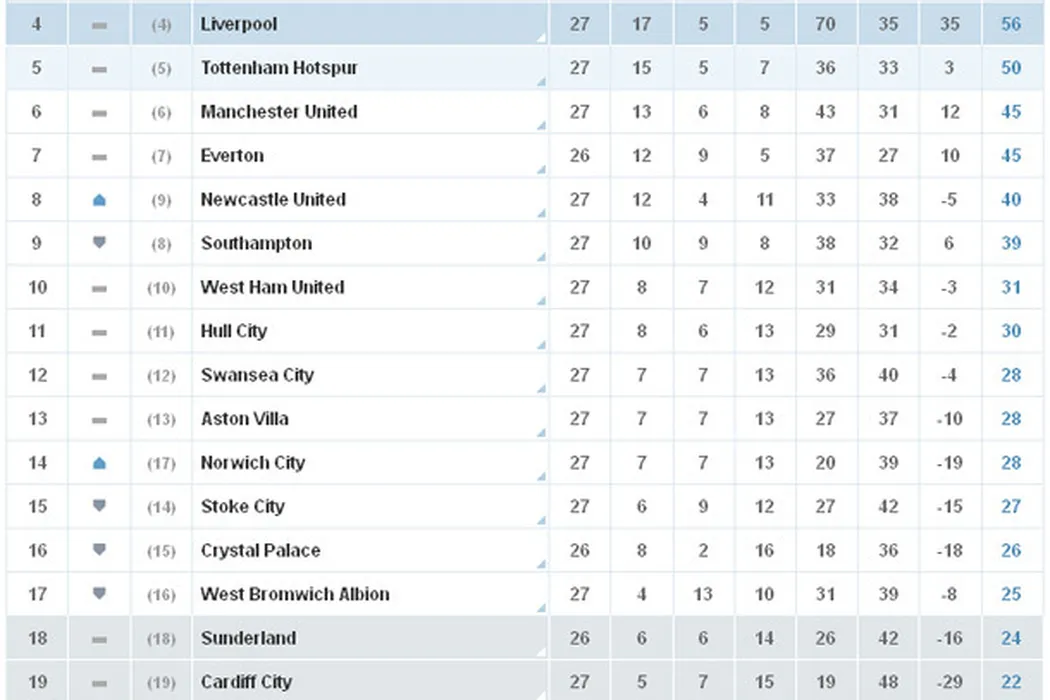Click the no-change dash icon for Liverpool

pyautogui.click(x=99, y=25)
